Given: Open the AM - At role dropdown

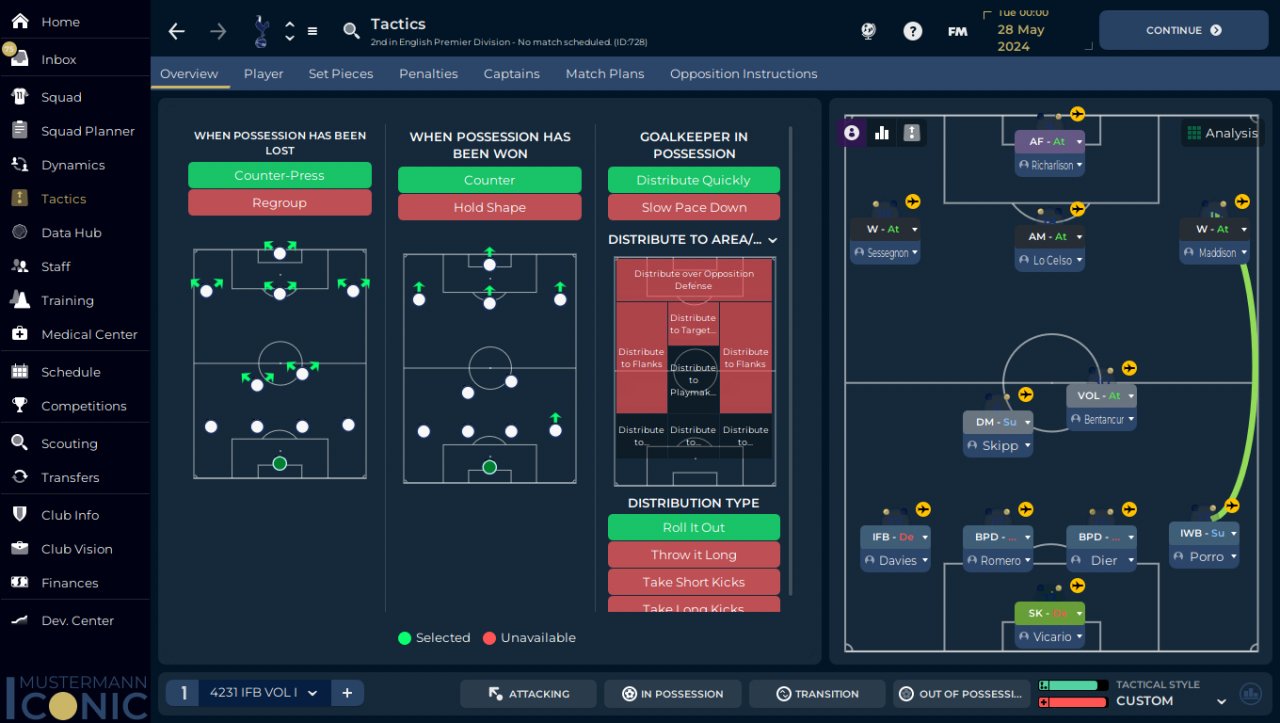Looking at the screenshot, I should 1050,237.
